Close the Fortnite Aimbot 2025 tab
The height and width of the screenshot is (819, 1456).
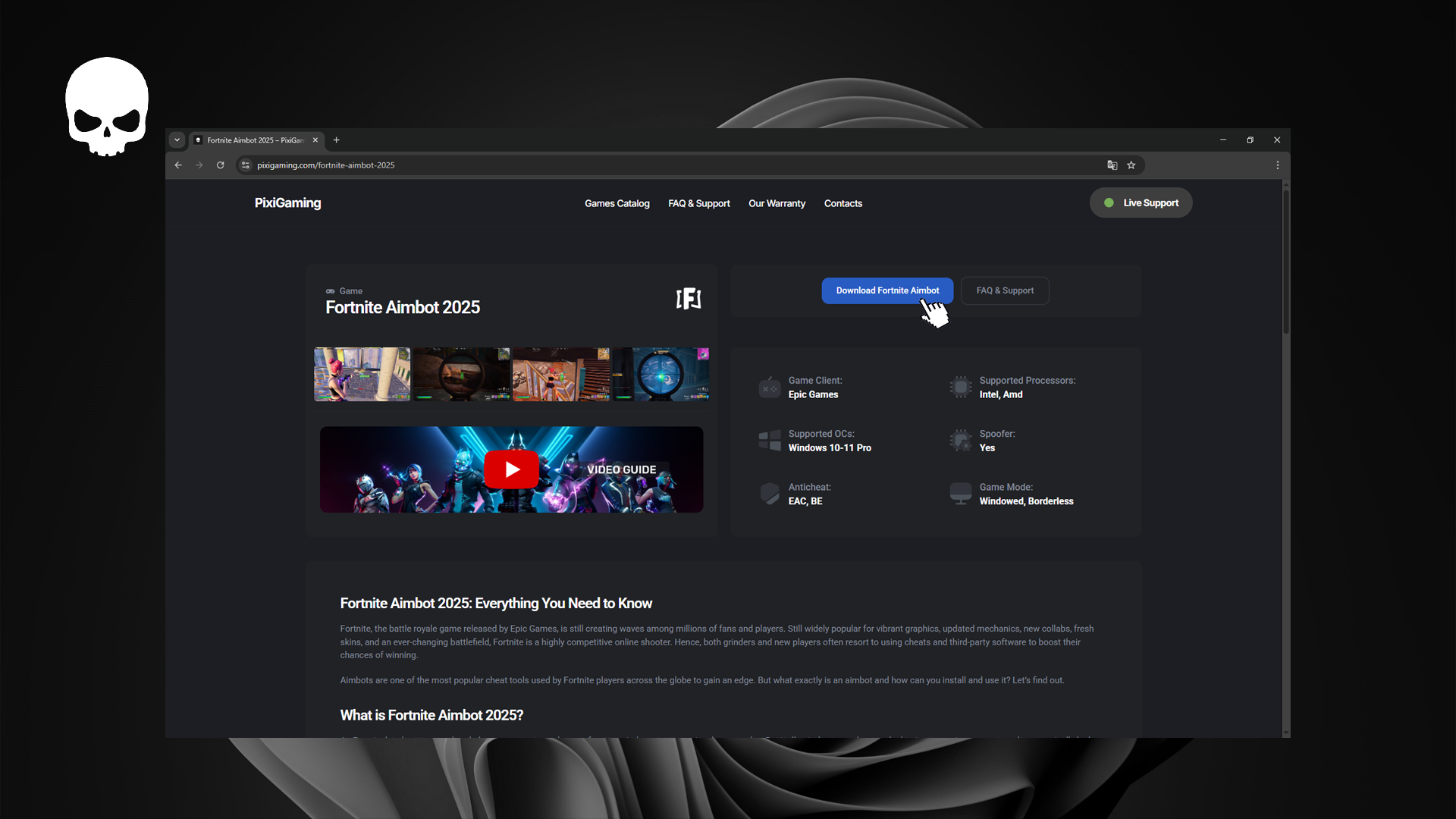click(315, 140)
